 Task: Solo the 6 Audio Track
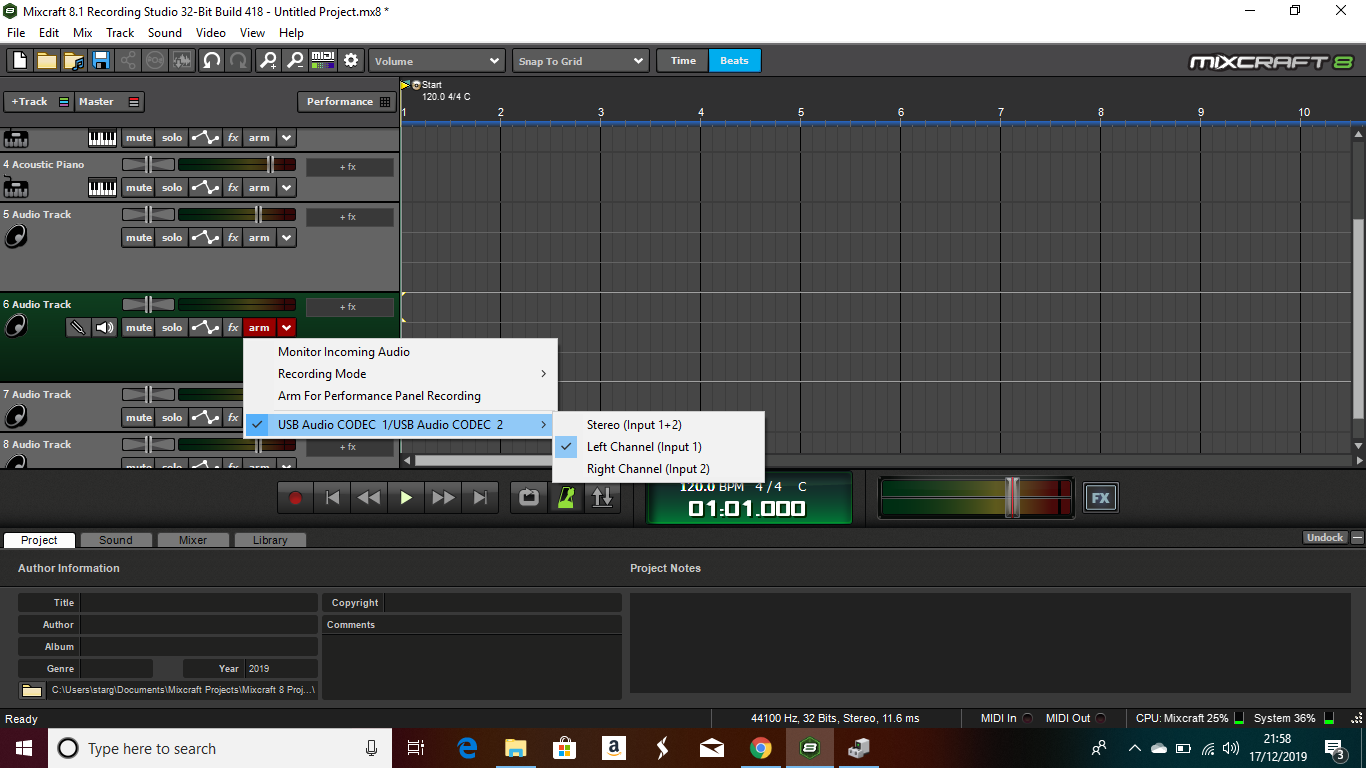tap(172, 328)
